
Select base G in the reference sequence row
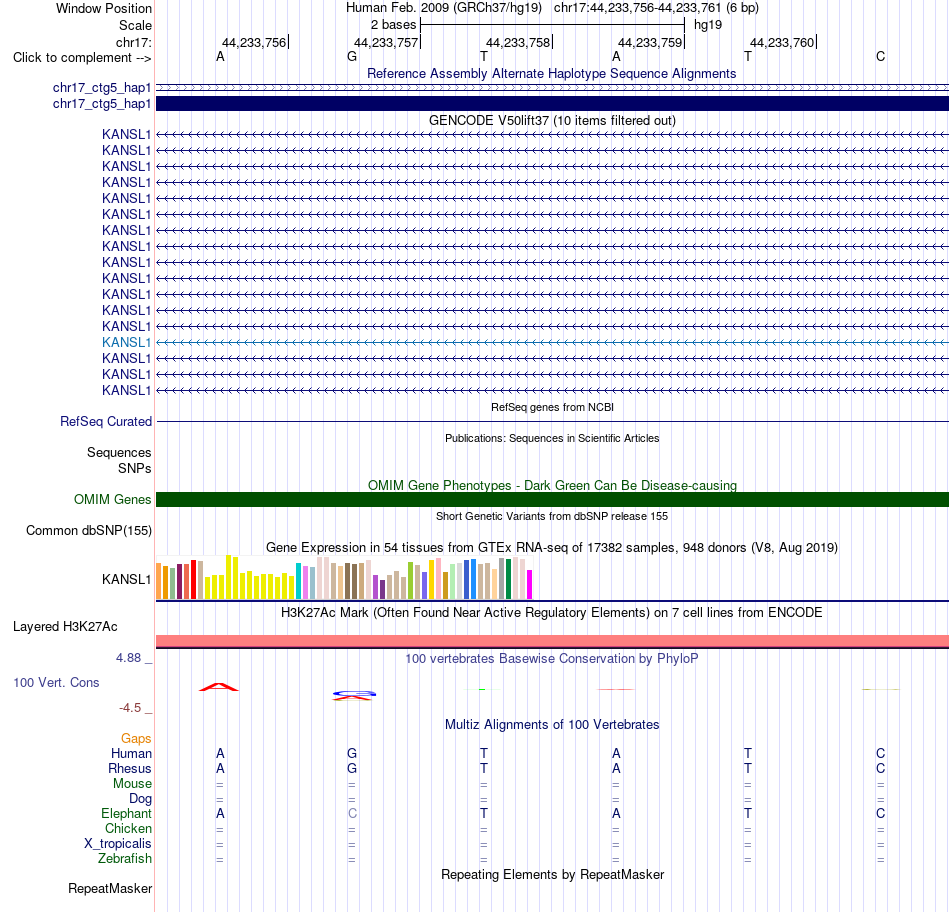352,57
